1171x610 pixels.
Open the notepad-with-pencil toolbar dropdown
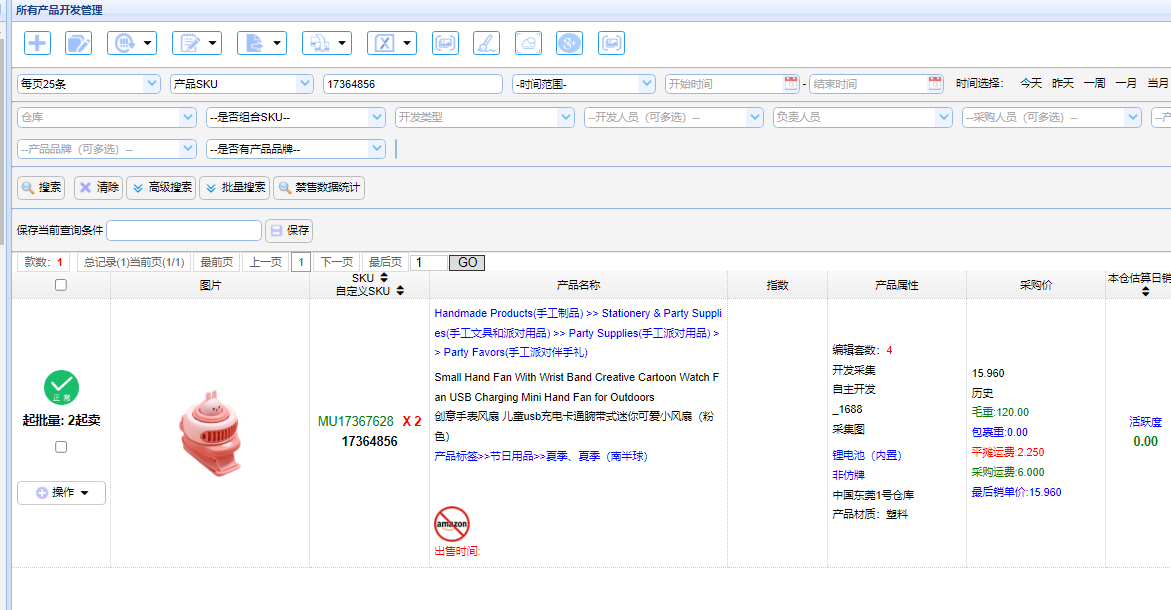pos(196,43)
